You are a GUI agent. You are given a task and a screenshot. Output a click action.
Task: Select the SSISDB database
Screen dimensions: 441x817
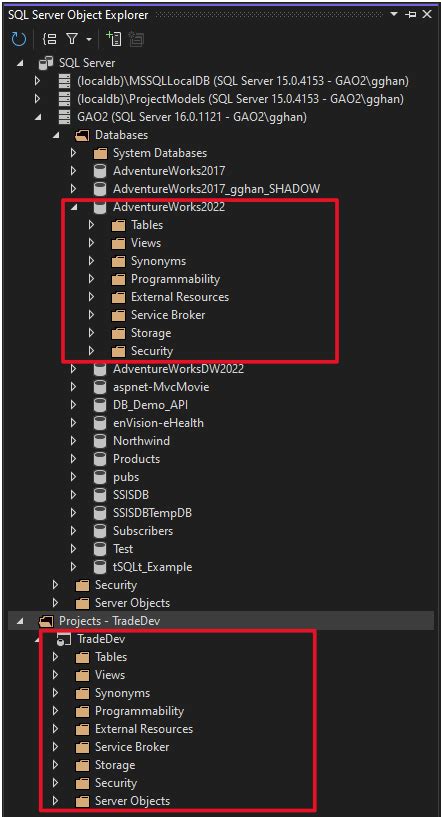131,495
